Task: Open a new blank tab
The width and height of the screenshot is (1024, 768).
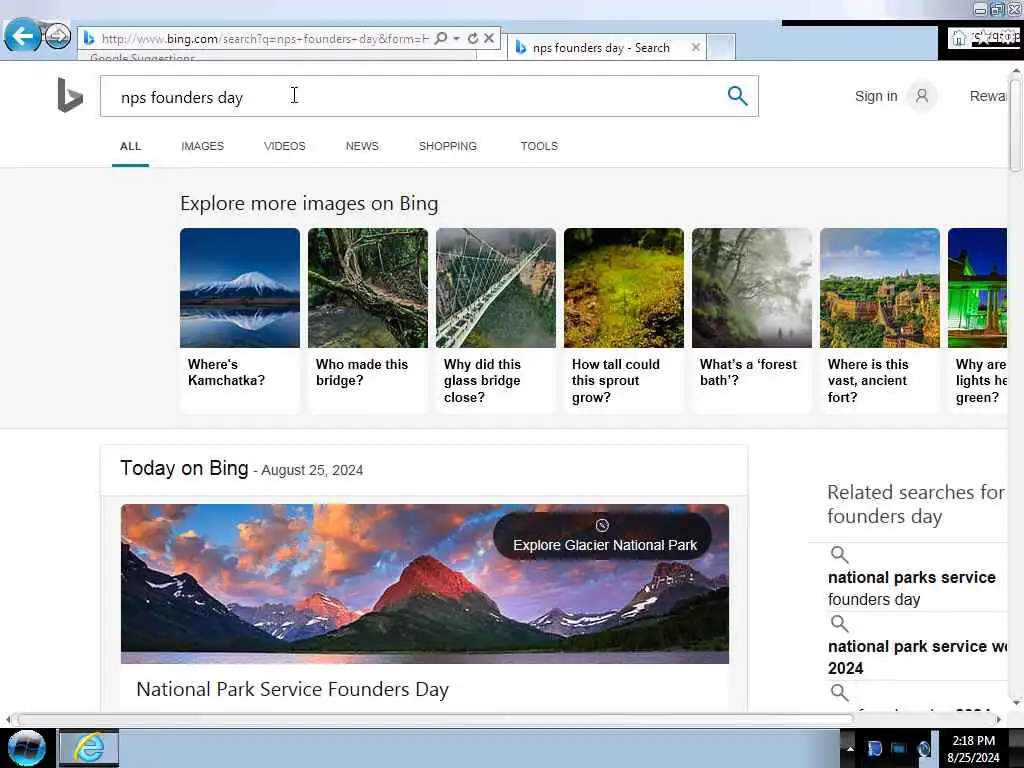Action: pyautogui.click(x=721, y=47)
